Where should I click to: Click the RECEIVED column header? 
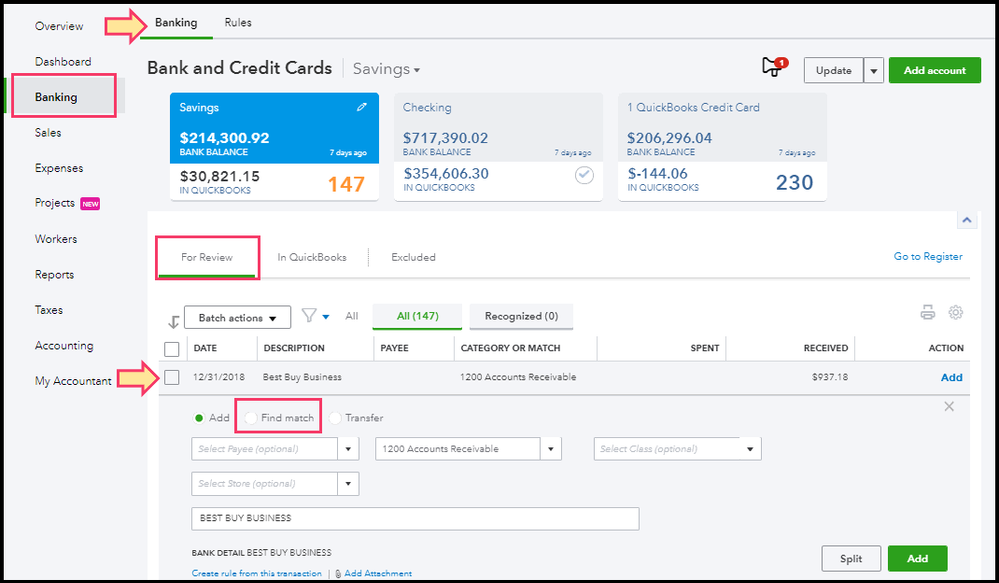826,348
